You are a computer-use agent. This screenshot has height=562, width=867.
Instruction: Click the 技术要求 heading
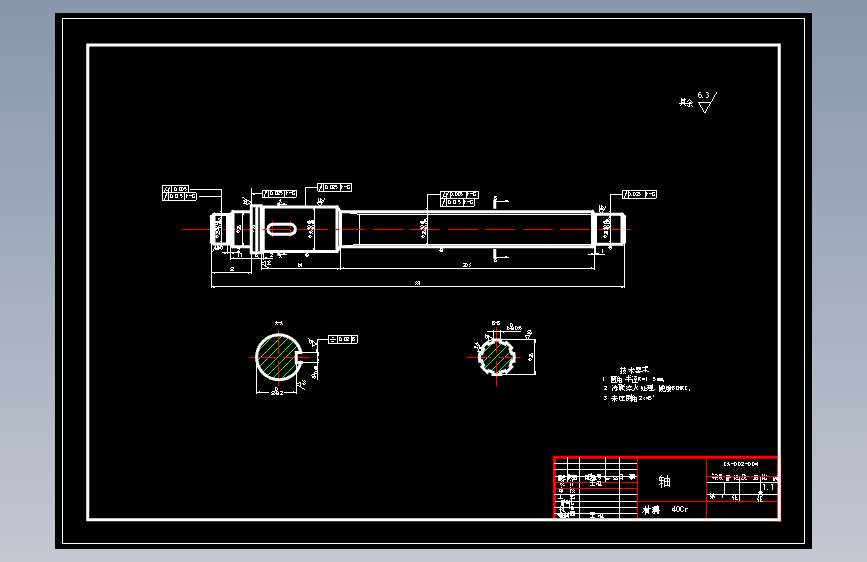(x=634, y=370)
